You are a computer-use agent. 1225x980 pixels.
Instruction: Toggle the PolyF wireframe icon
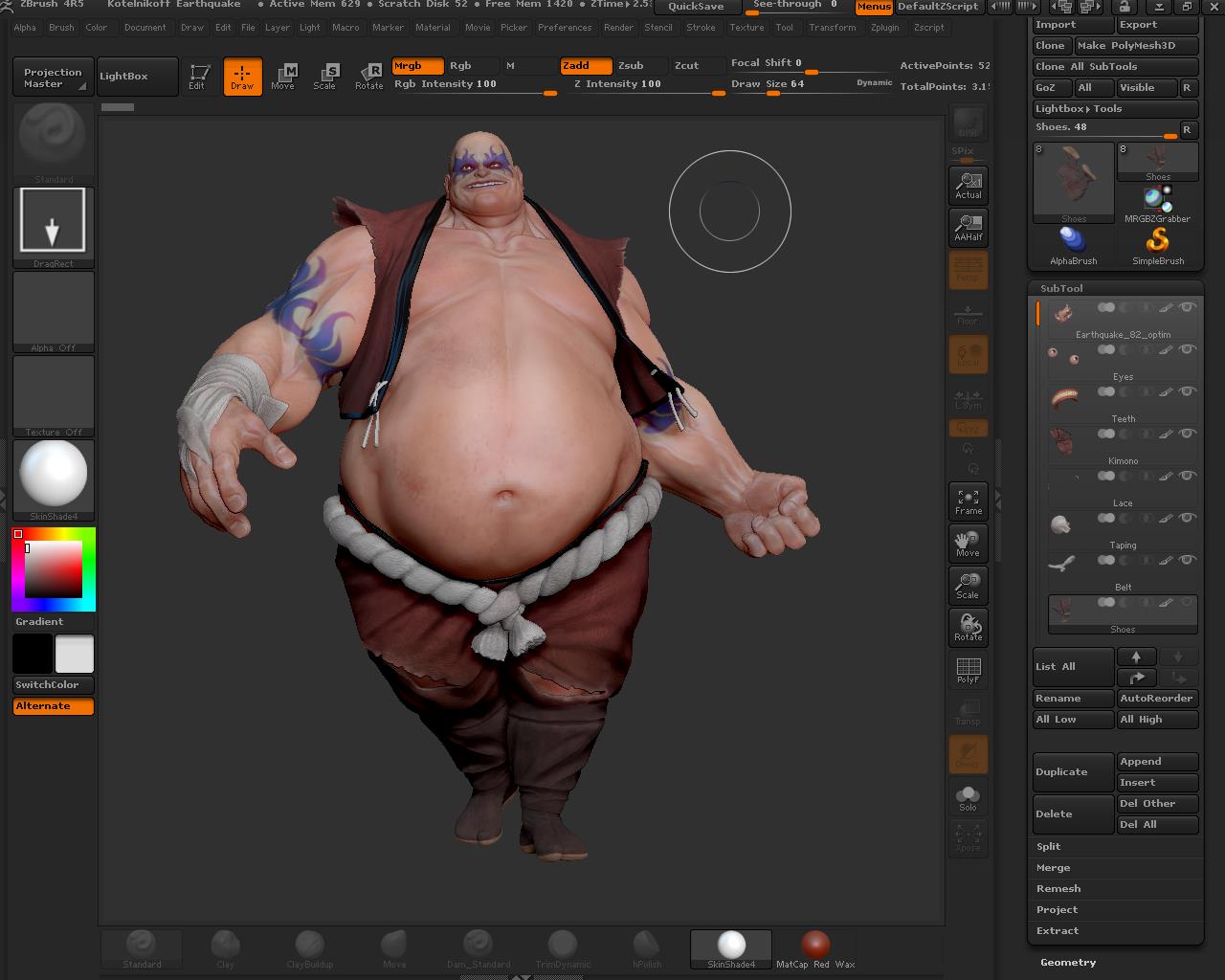(x=968, y=669)
